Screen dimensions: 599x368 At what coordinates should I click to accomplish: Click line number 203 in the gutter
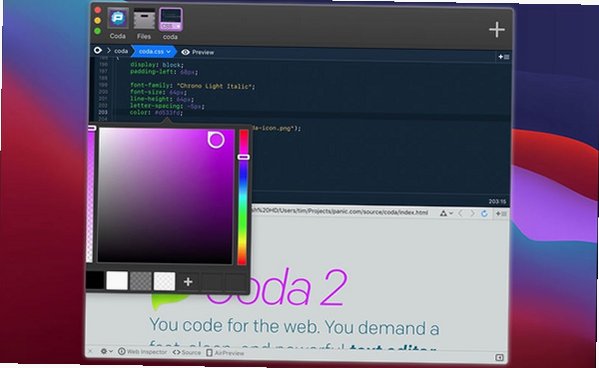click(103, 113)
